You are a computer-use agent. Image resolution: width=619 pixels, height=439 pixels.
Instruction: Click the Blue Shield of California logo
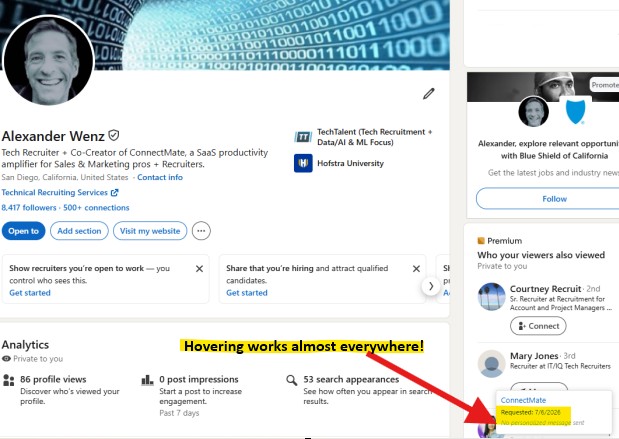click(575, 111)
